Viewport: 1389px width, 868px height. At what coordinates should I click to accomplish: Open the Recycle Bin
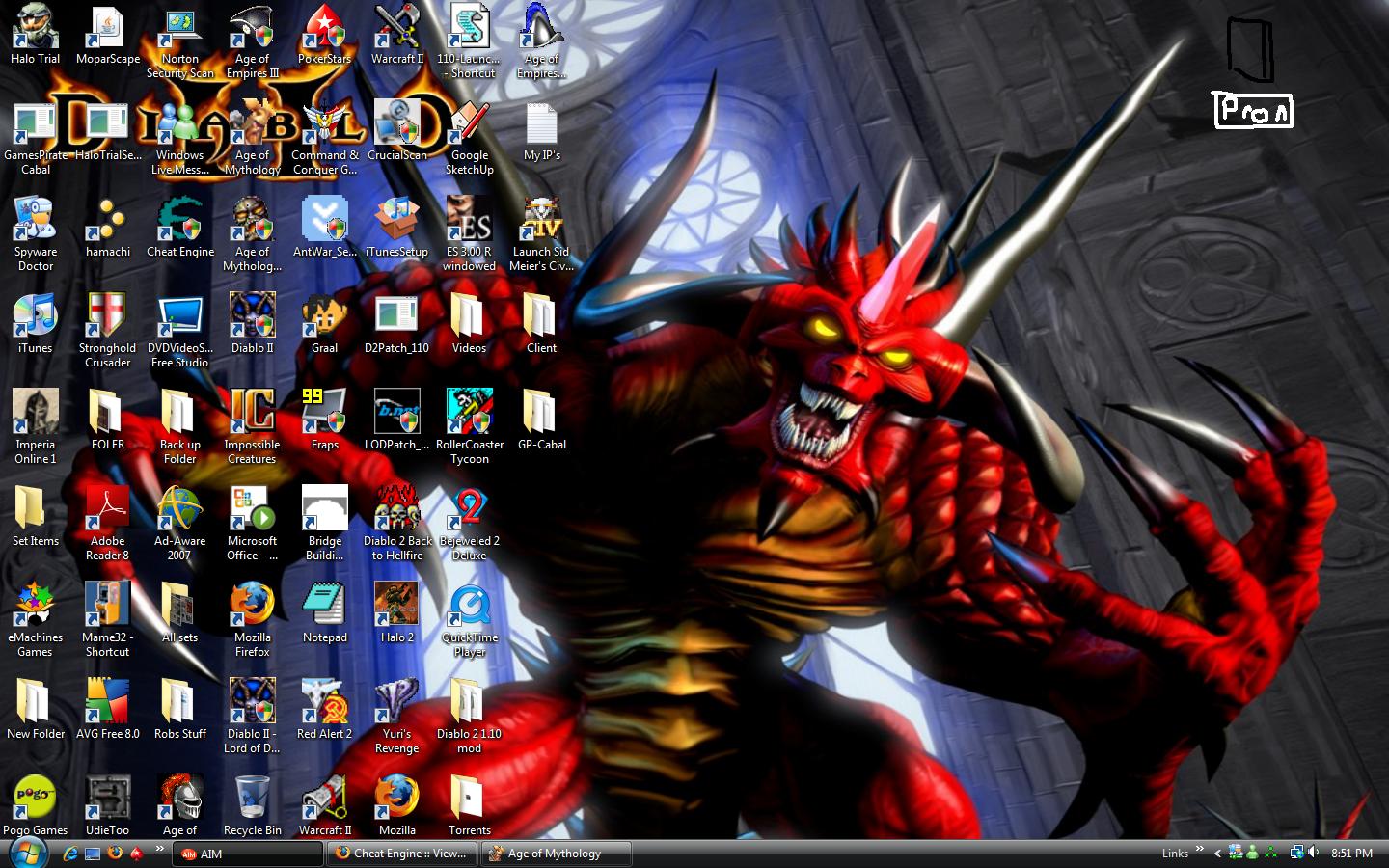point(252,799)
